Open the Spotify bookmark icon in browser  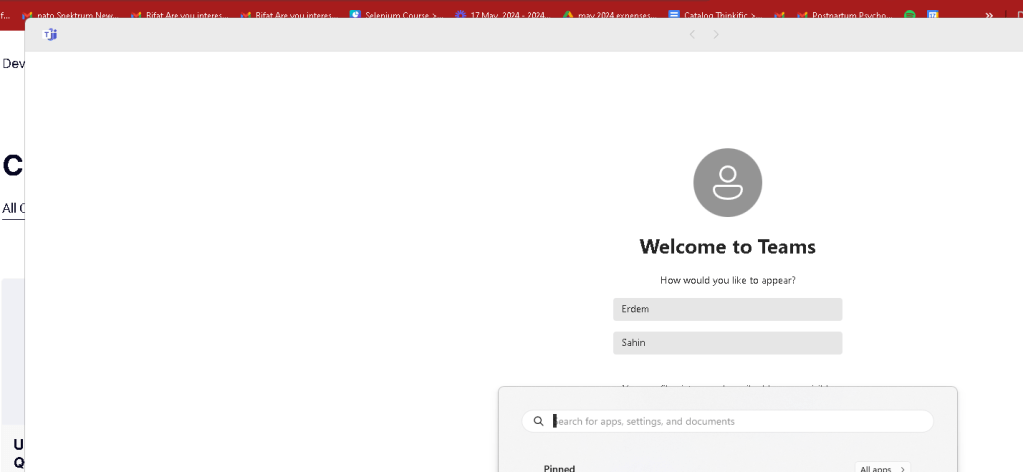click(x=909, y=14)
